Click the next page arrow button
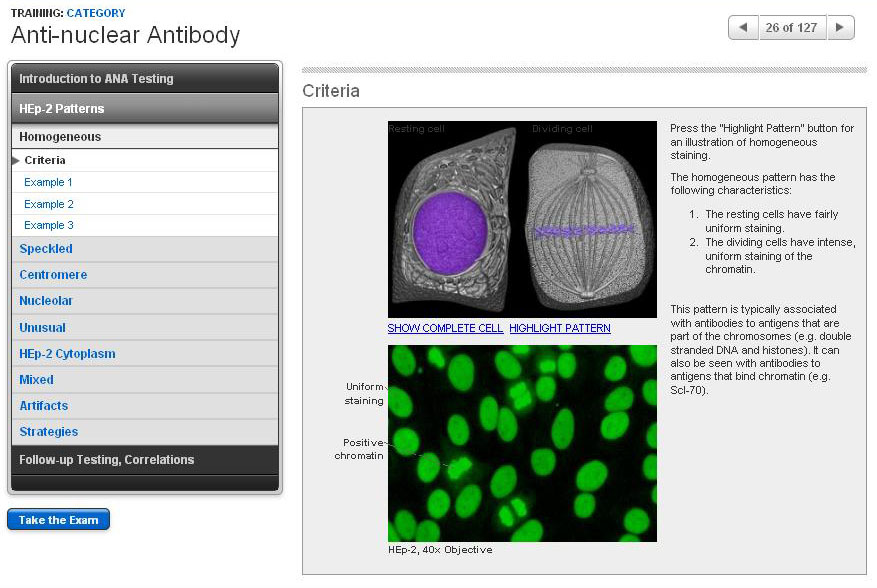This screenshot has height=588, width=877. coord(841,28)
